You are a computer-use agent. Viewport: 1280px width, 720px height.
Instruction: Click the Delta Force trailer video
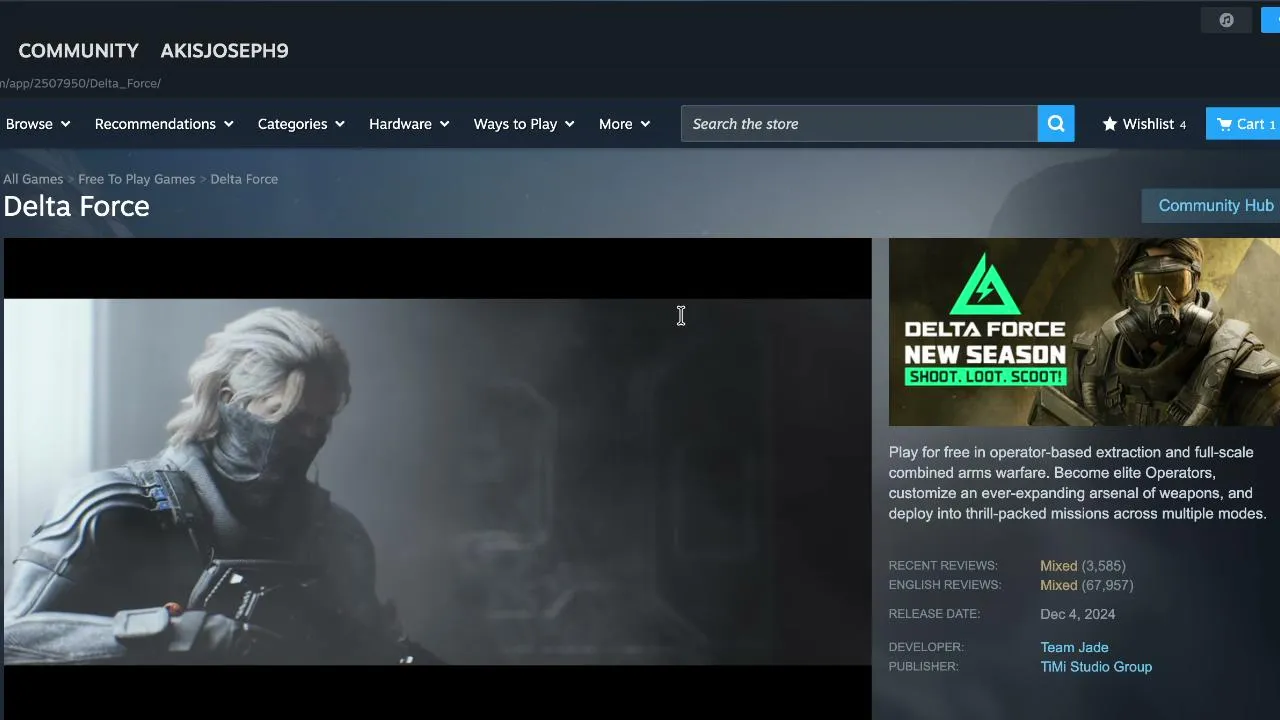click(438, 479)
